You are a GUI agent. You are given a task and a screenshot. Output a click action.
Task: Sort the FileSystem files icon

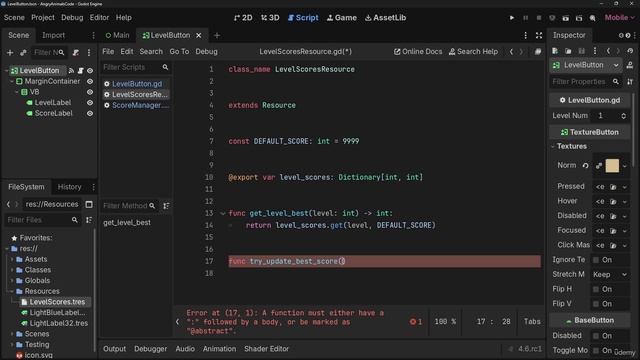(89, 220)
